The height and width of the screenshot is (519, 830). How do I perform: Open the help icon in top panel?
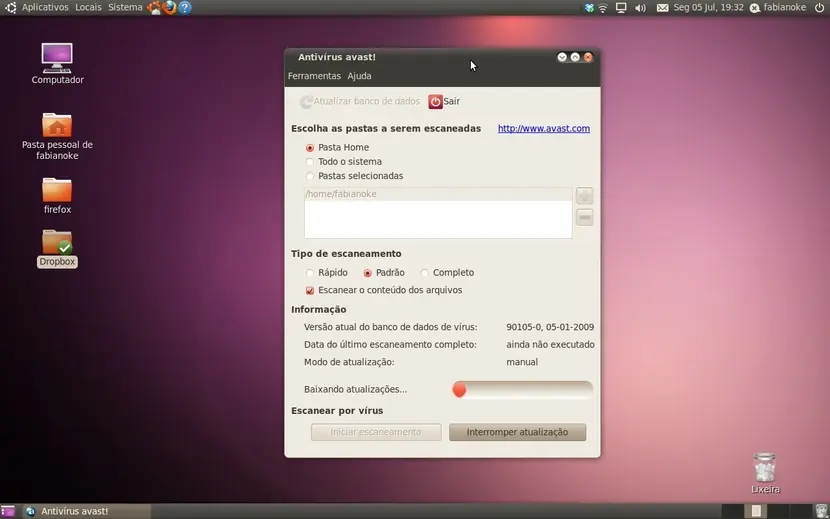[x=185, y=7]
